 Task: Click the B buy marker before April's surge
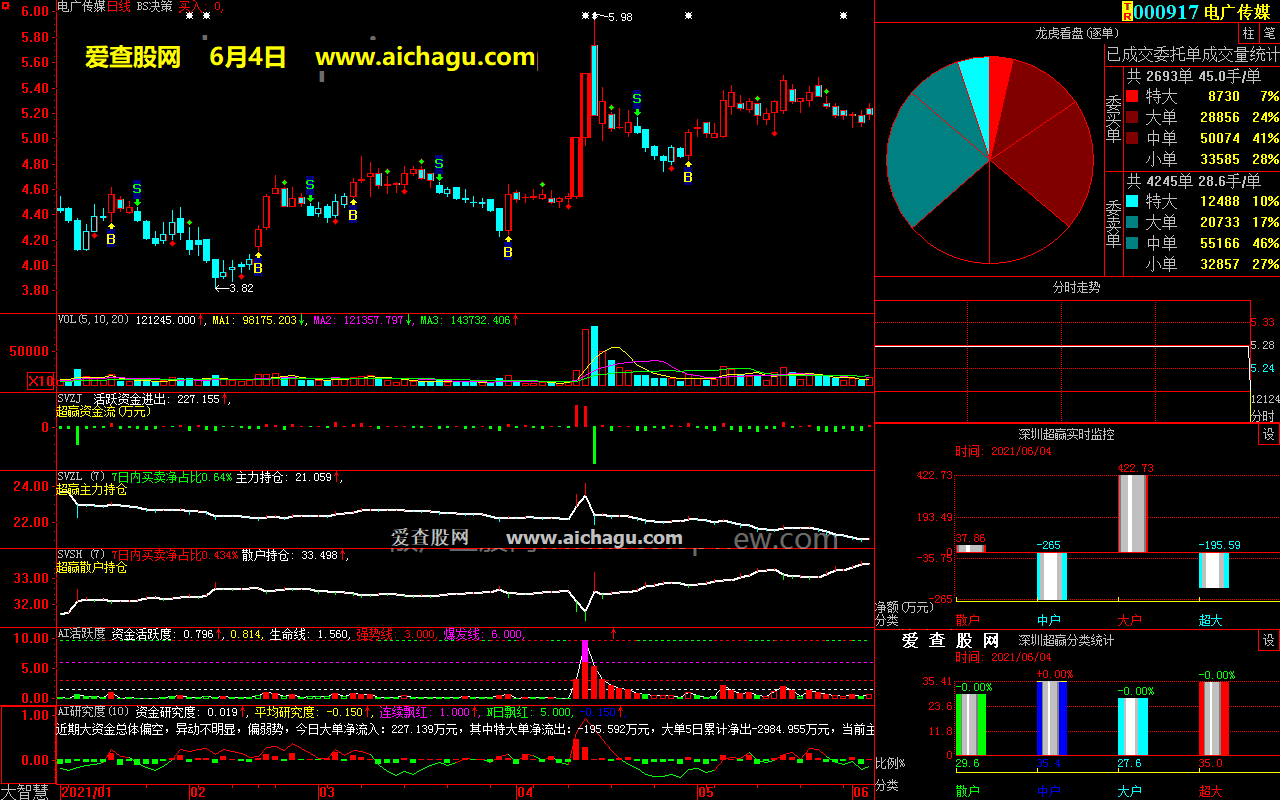[508, 252]
